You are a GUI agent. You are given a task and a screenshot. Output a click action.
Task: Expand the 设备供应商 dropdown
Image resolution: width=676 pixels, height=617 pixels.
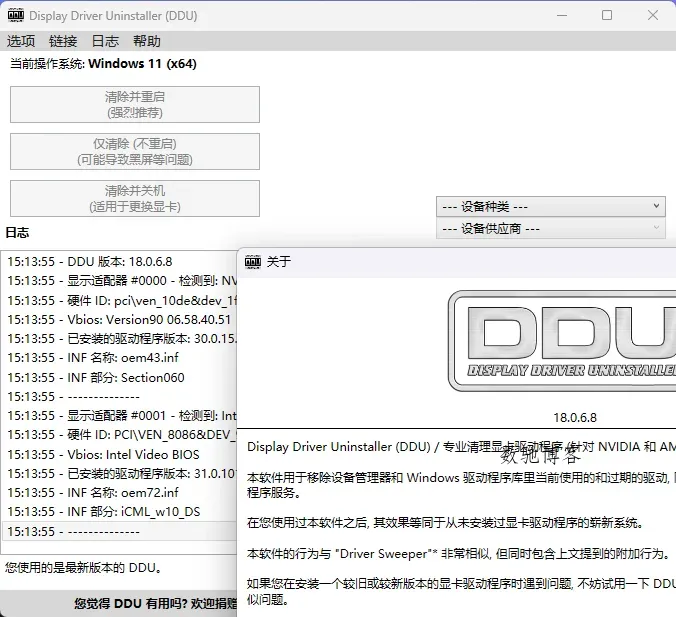551,229
